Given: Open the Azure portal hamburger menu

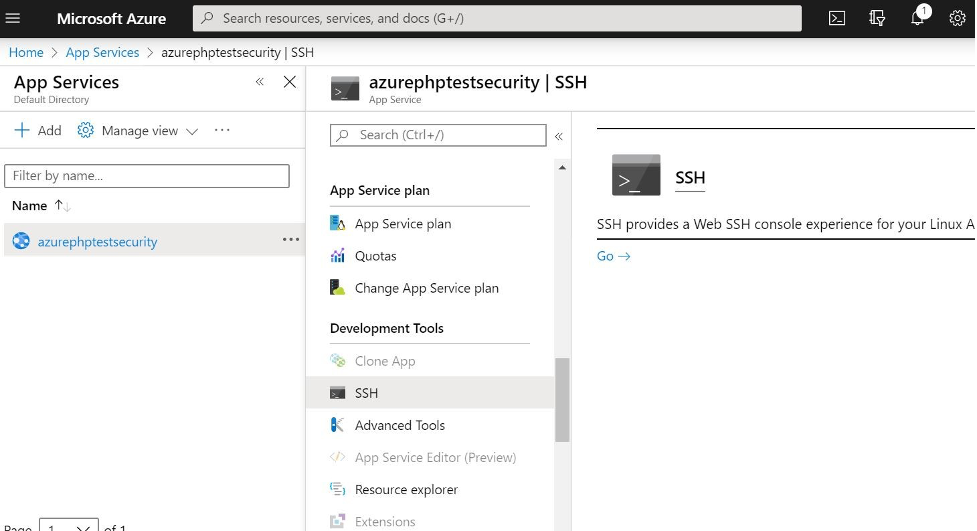Looking at the screenshot, I should [12, 18].
